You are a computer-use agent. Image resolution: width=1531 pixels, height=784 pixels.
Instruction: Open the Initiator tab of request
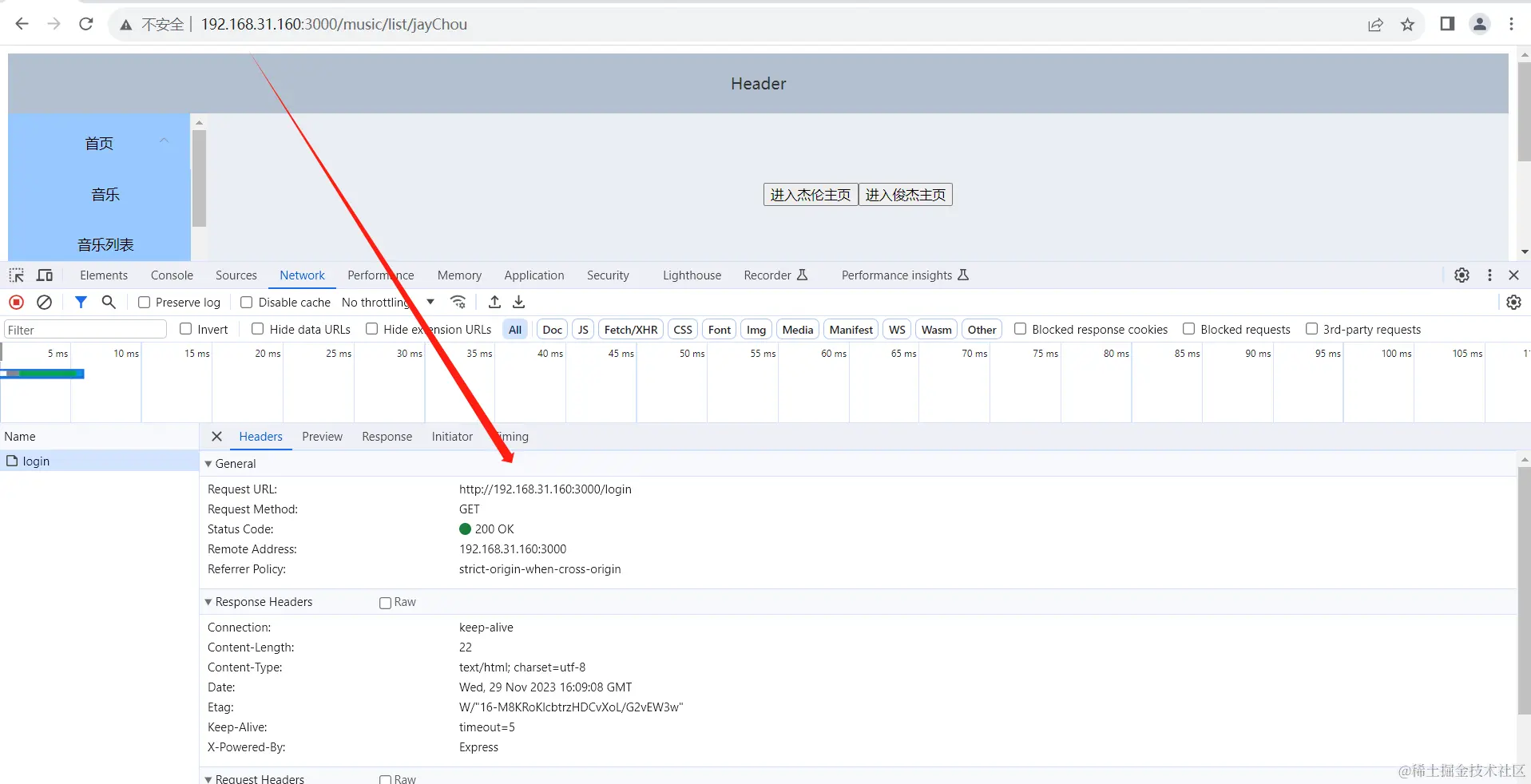pyautogui.click(x=452, y=437)
